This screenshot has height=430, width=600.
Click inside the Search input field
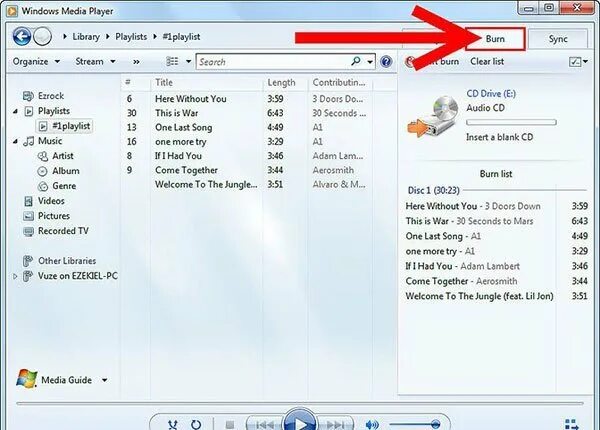click(x=274, y=62)
